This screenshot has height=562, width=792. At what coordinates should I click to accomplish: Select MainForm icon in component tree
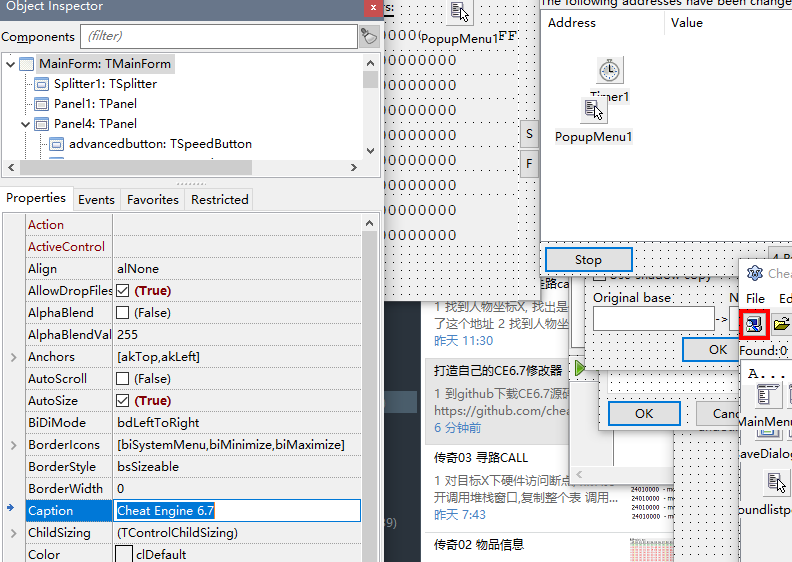[x=27, y=64]
